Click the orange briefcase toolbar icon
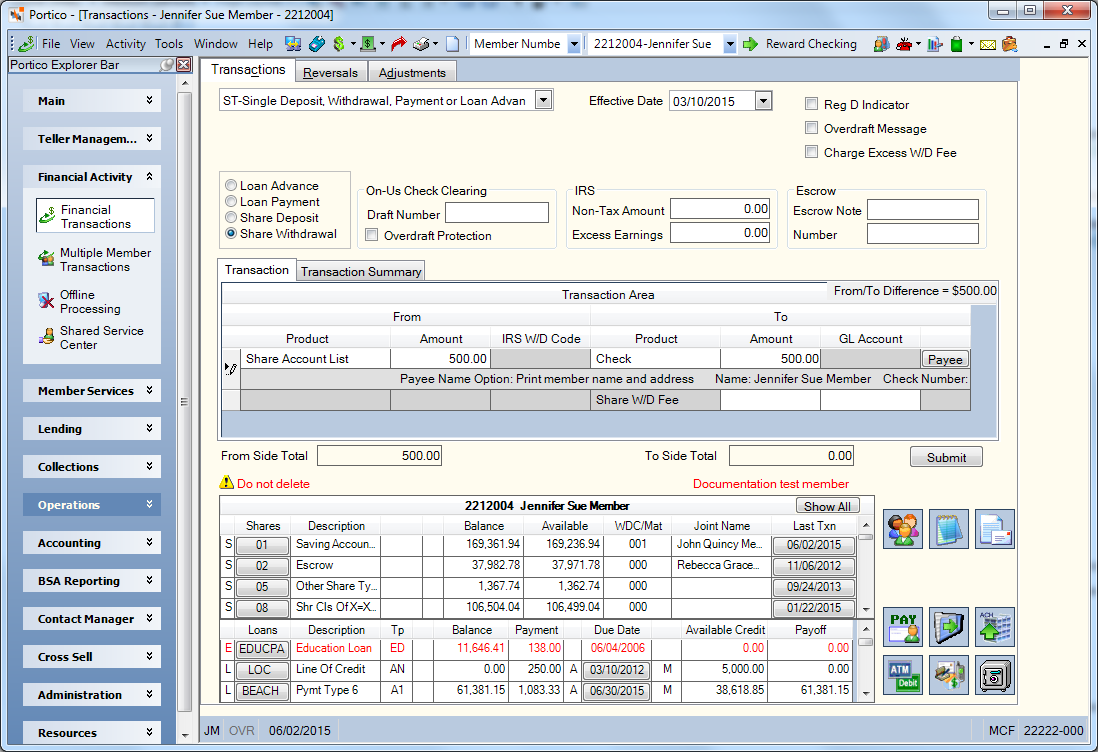The width and height of the screenshot is (1098, 752). pos(1009,44)
